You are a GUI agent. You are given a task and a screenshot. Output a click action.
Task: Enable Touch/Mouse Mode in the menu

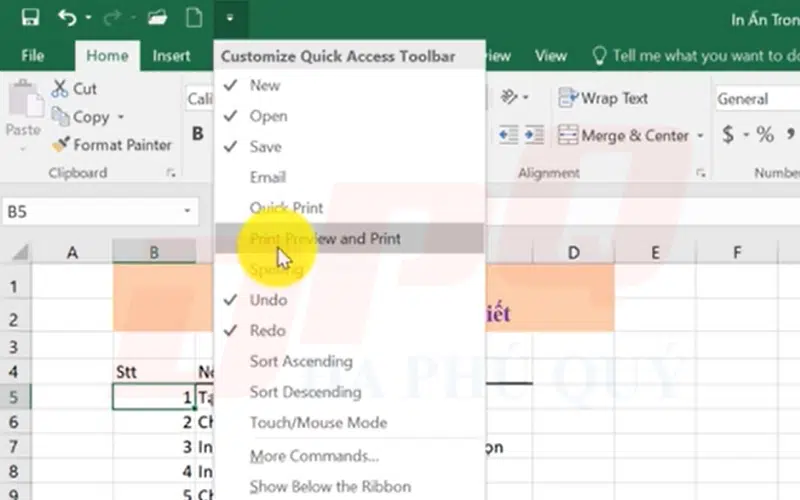[x=349, y=422]
